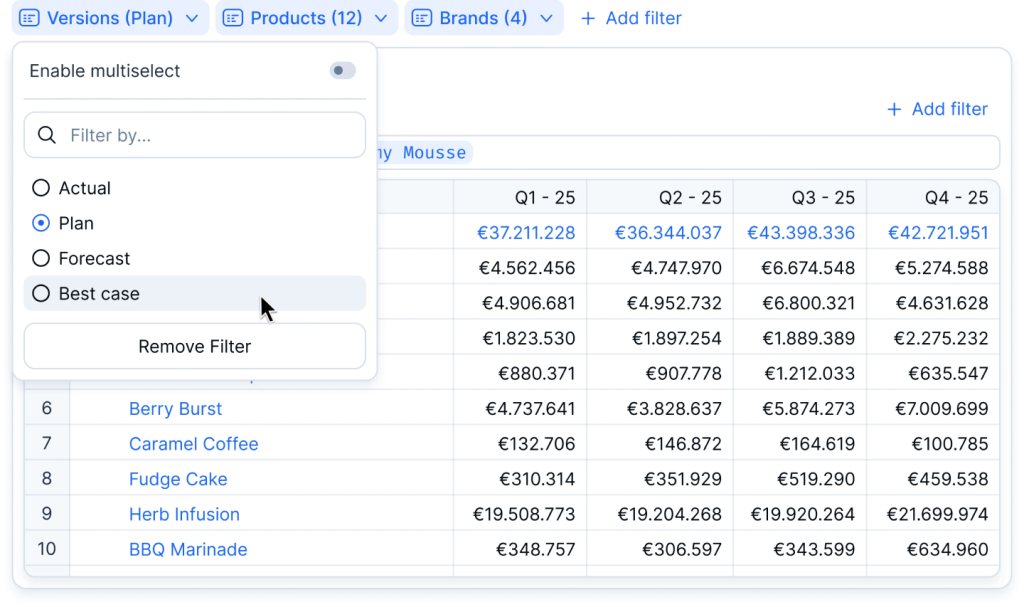Select the Forecast radio option
Image resolution: width=1024 pixels, height=607 pixels.
41,258
